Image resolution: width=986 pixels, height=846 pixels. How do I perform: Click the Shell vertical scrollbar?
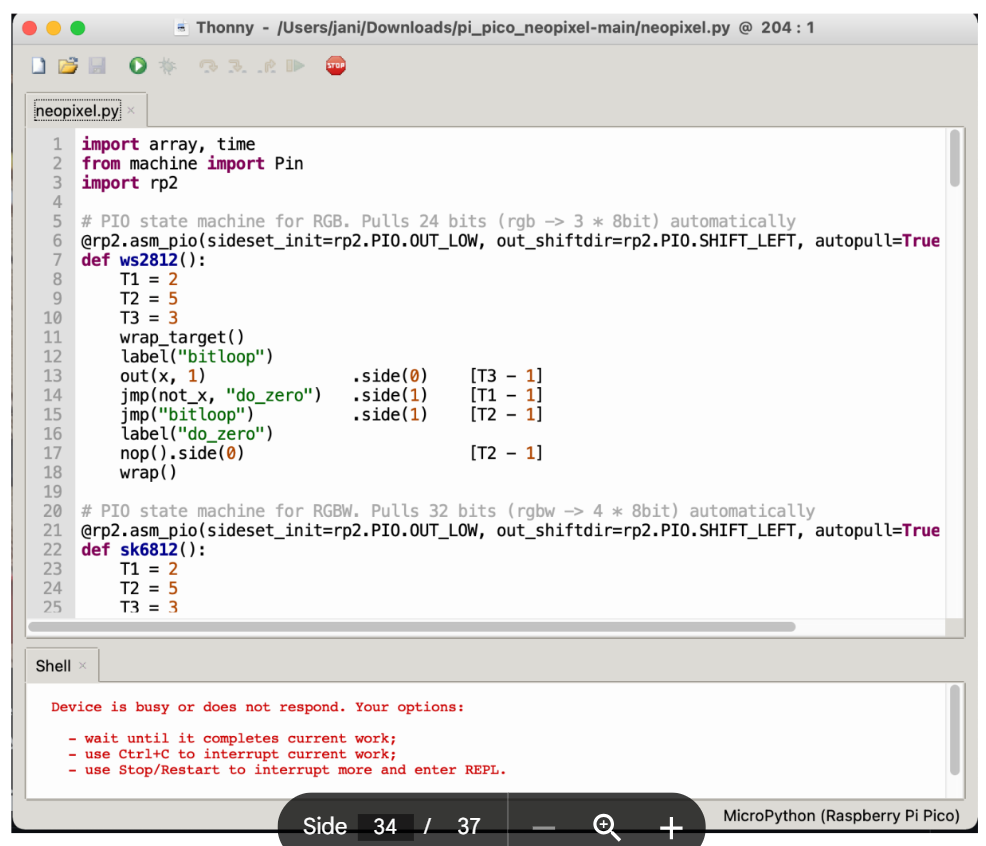(955, 730)
